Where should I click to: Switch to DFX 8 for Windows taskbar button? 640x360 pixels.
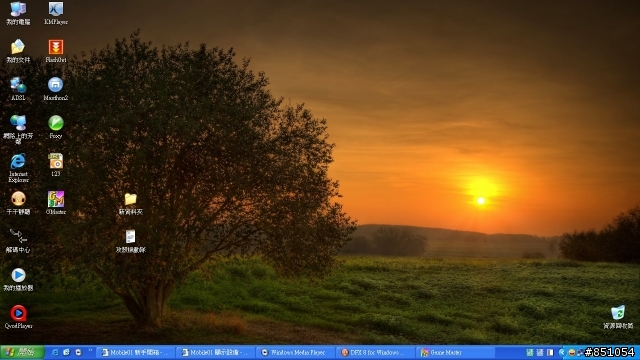click(x=376, y=352)
